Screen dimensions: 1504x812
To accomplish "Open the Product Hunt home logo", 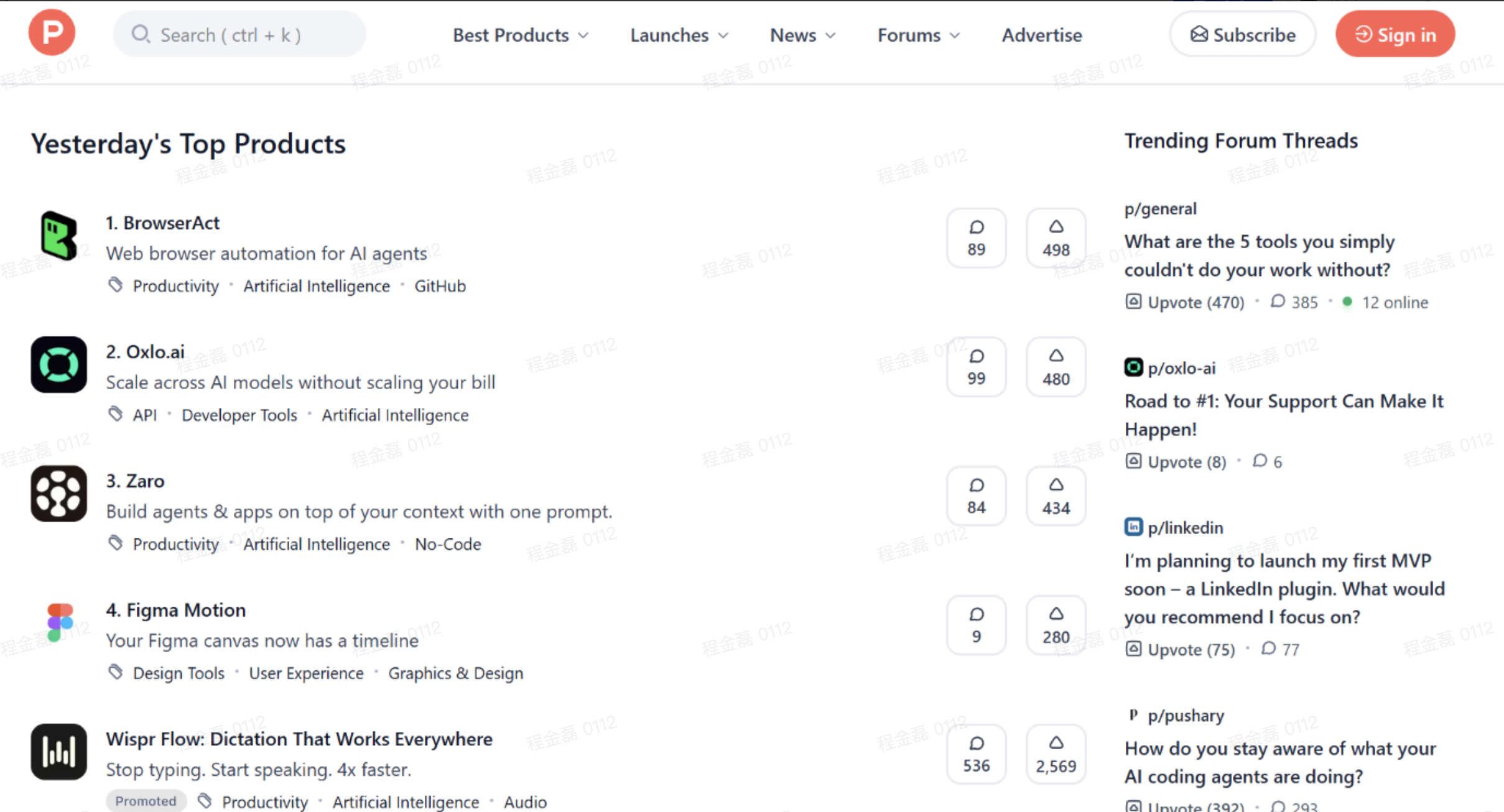I will tap(52, 32).
